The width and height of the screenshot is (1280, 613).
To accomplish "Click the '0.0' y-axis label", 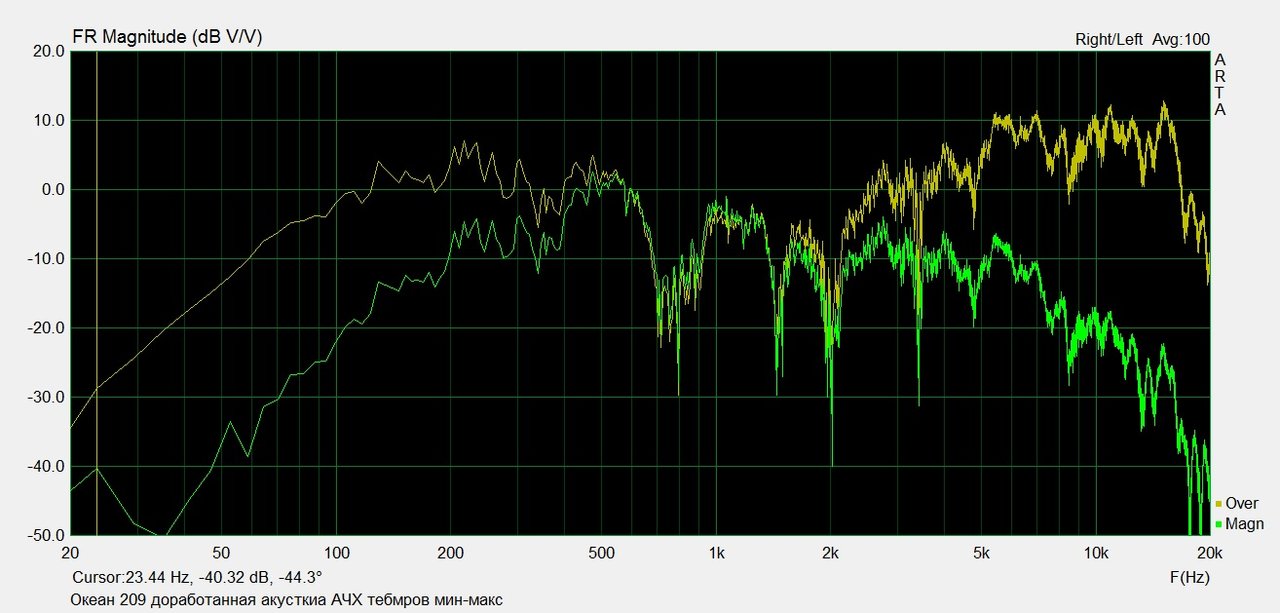I will coord(51,190).
